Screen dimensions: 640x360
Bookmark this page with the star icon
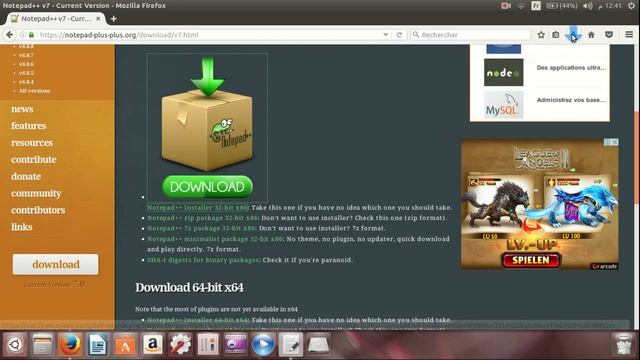[x=541, y=35]
